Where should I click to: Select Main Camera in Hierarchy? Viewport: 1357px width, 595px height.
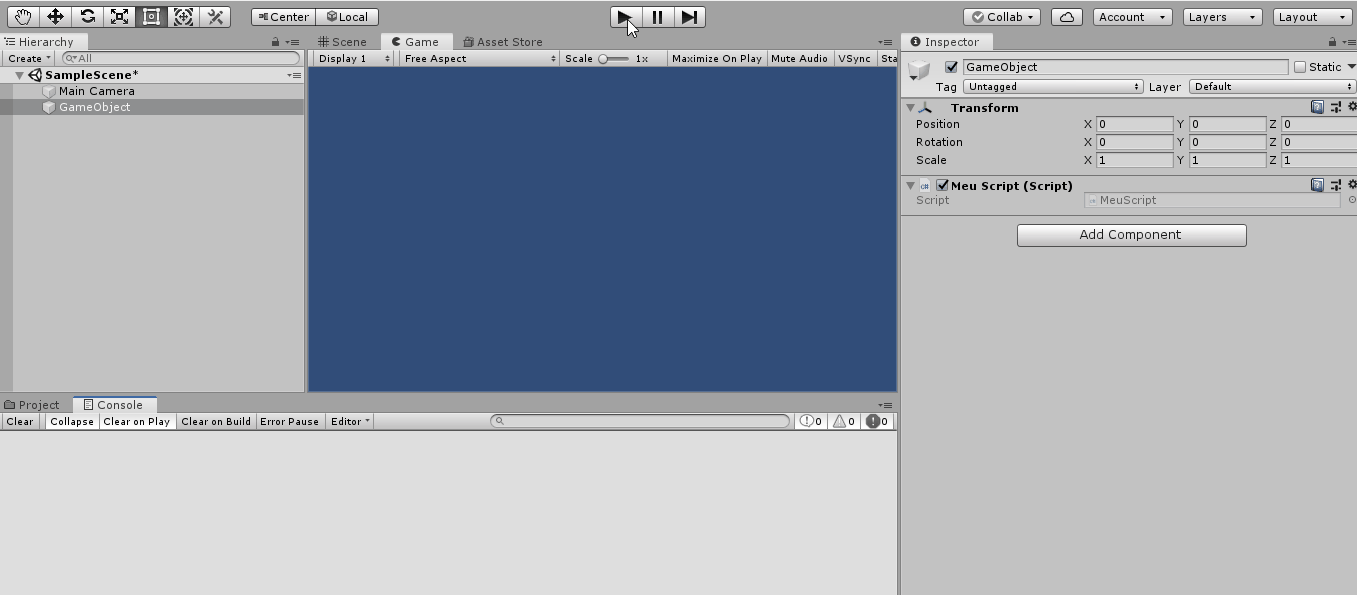point(96,91)
